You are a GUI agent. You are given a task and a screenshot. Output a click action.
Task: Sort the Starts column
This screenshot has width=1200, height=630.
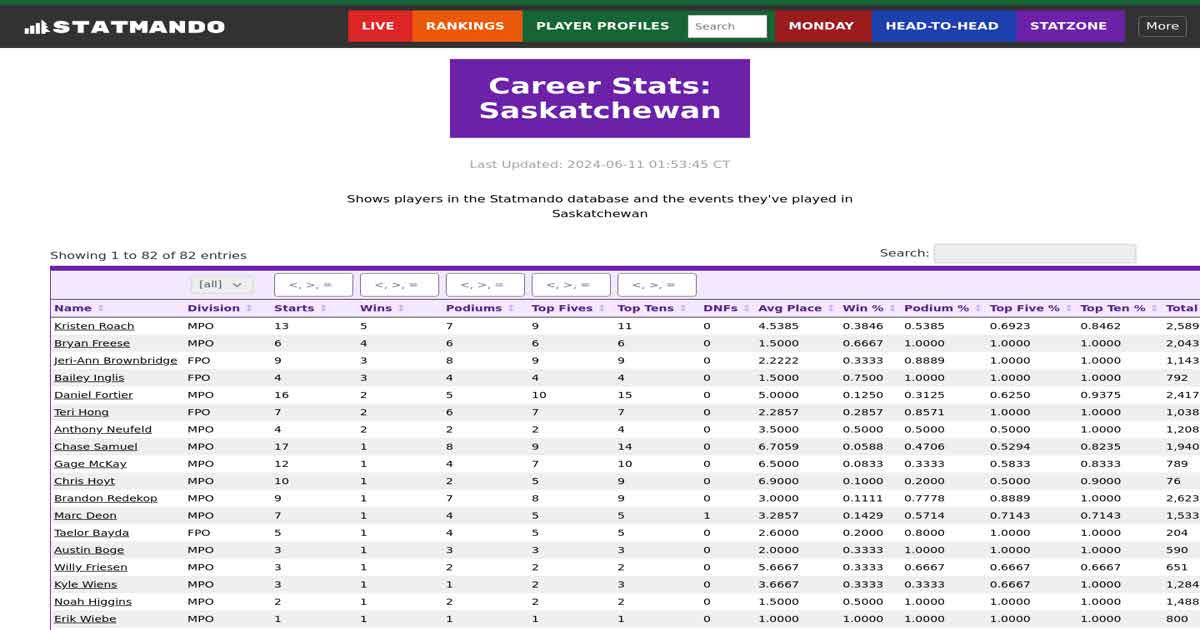[x=325, y=308]
